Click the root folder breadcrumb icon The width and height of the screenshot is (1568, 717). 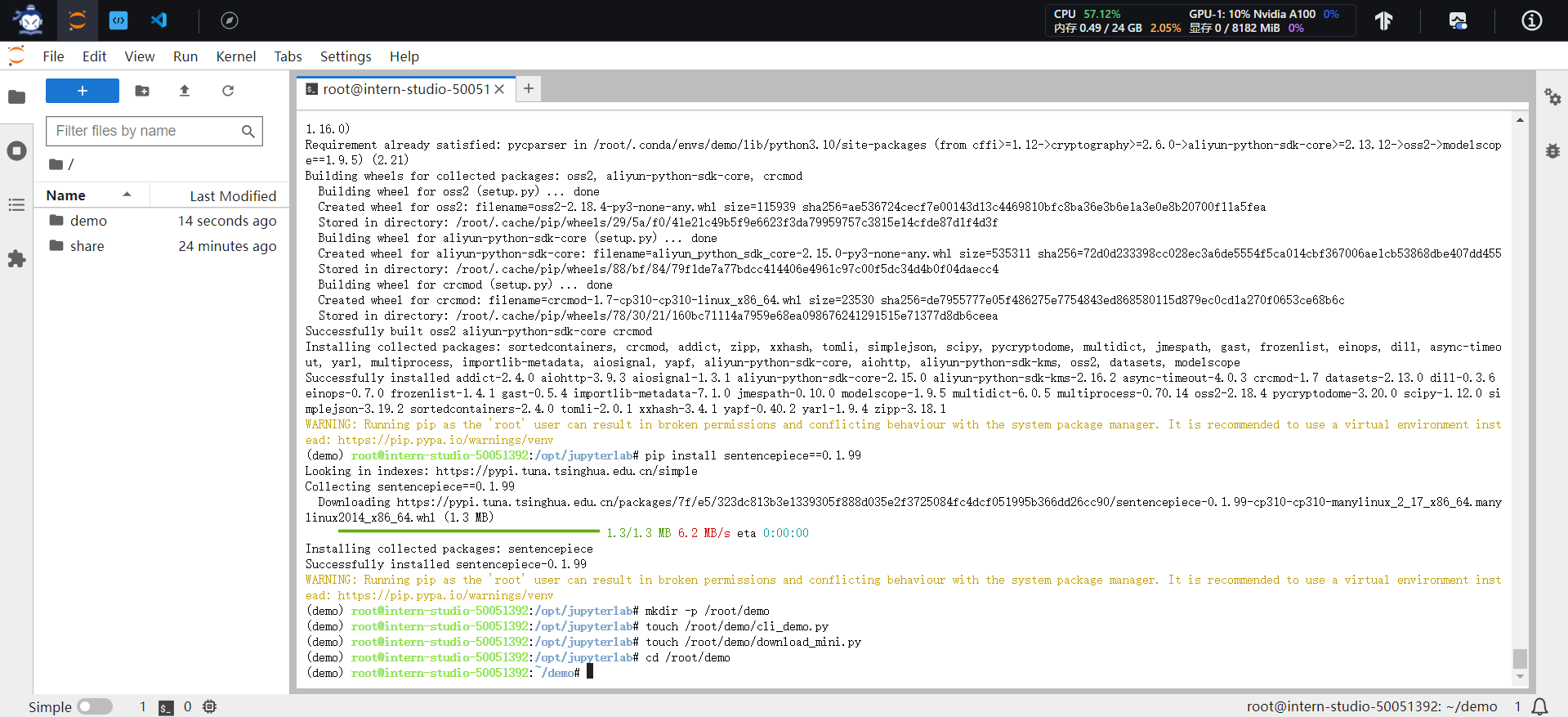(56, 164)
